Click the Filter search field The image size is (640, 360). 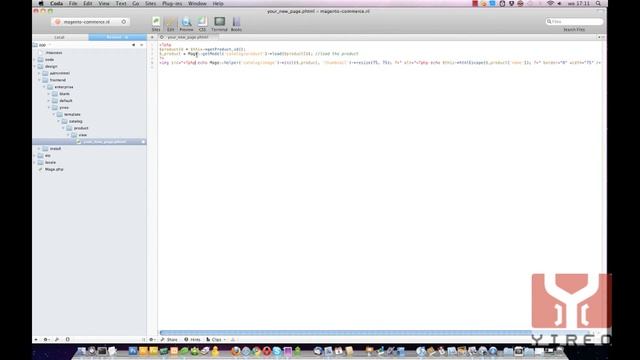574,21
